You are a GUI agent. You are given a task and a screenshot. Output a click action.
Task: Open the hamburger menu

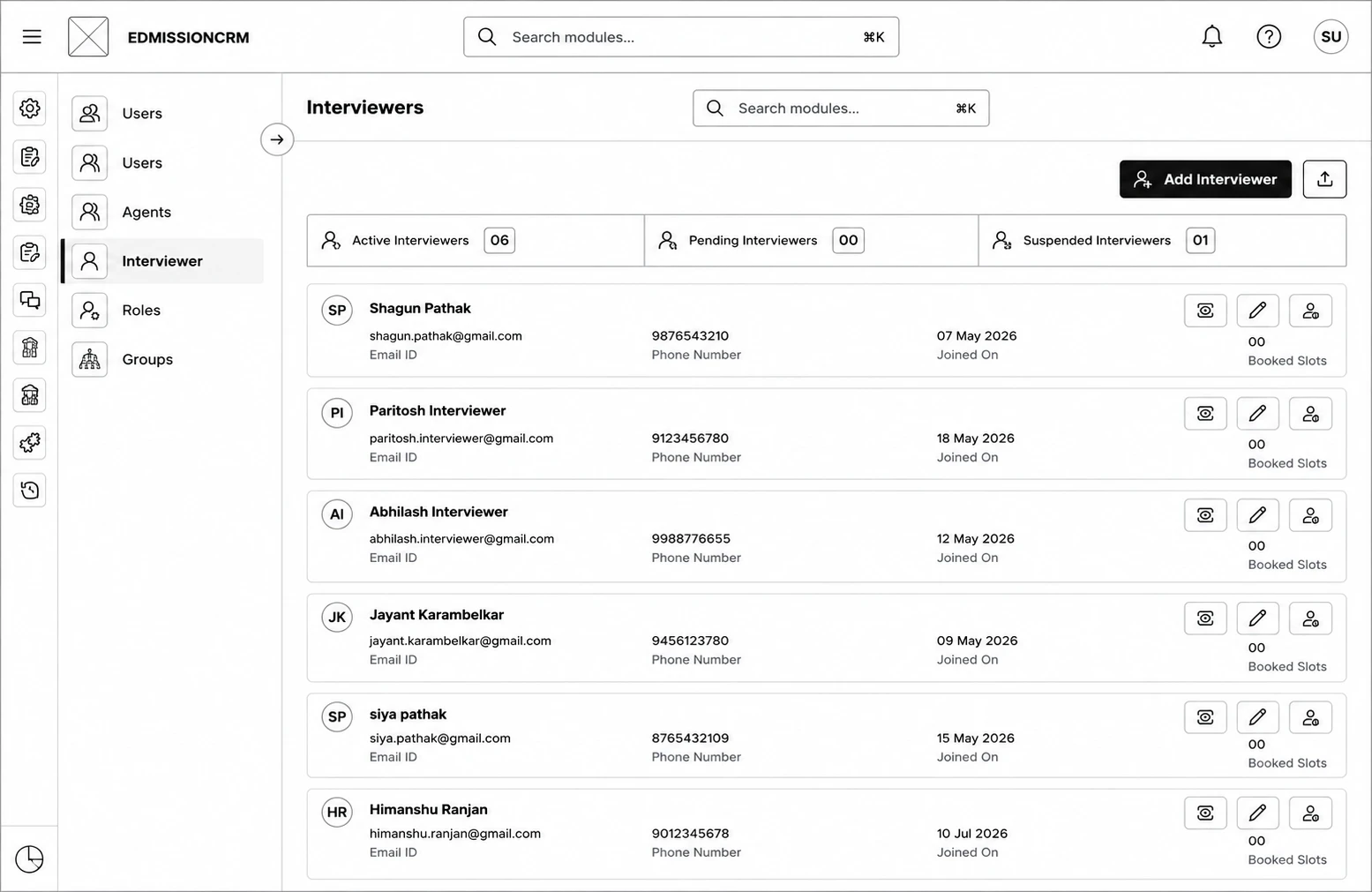(32, 36)
